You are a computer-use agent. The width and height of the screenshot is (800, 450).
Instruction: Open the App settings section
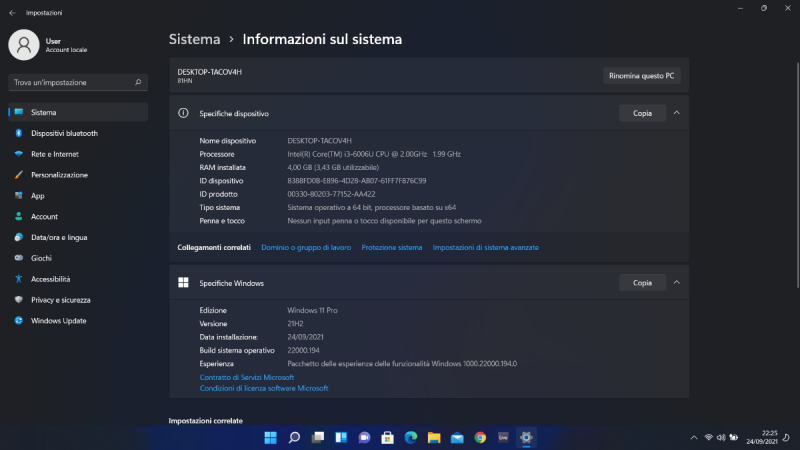78,196
